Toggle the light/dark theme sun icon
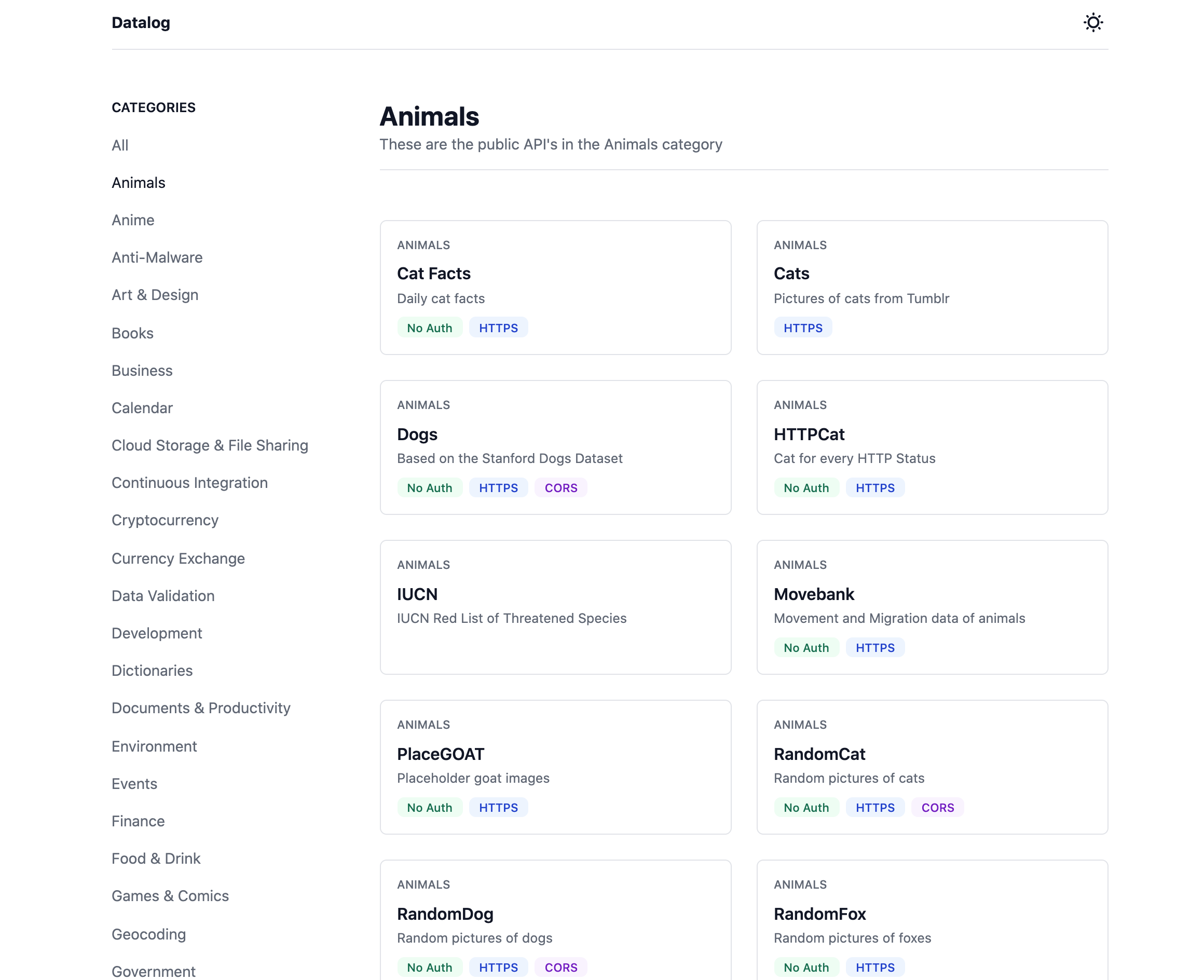Screen dimensions: 1204x980 [1093, 23]
